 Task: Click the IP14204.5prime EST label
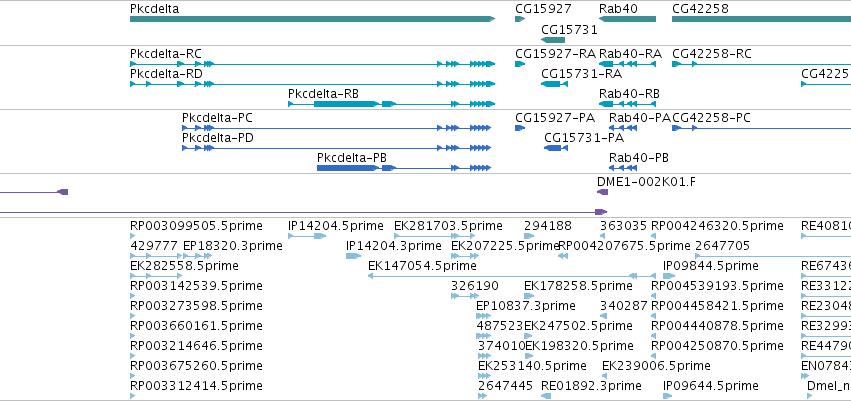coord(335,226)
